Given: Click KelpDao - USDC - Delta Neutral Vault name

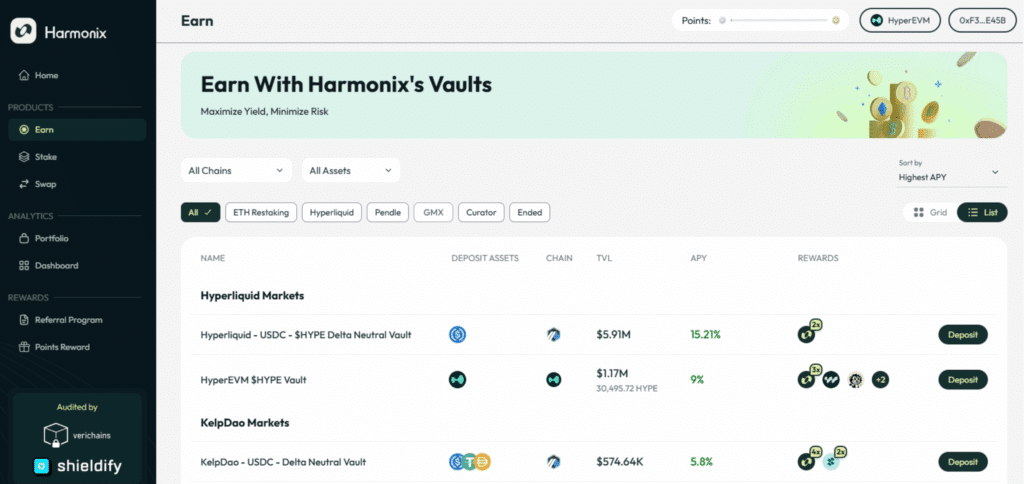Looking at the screenshot, I should coord(283,462).
